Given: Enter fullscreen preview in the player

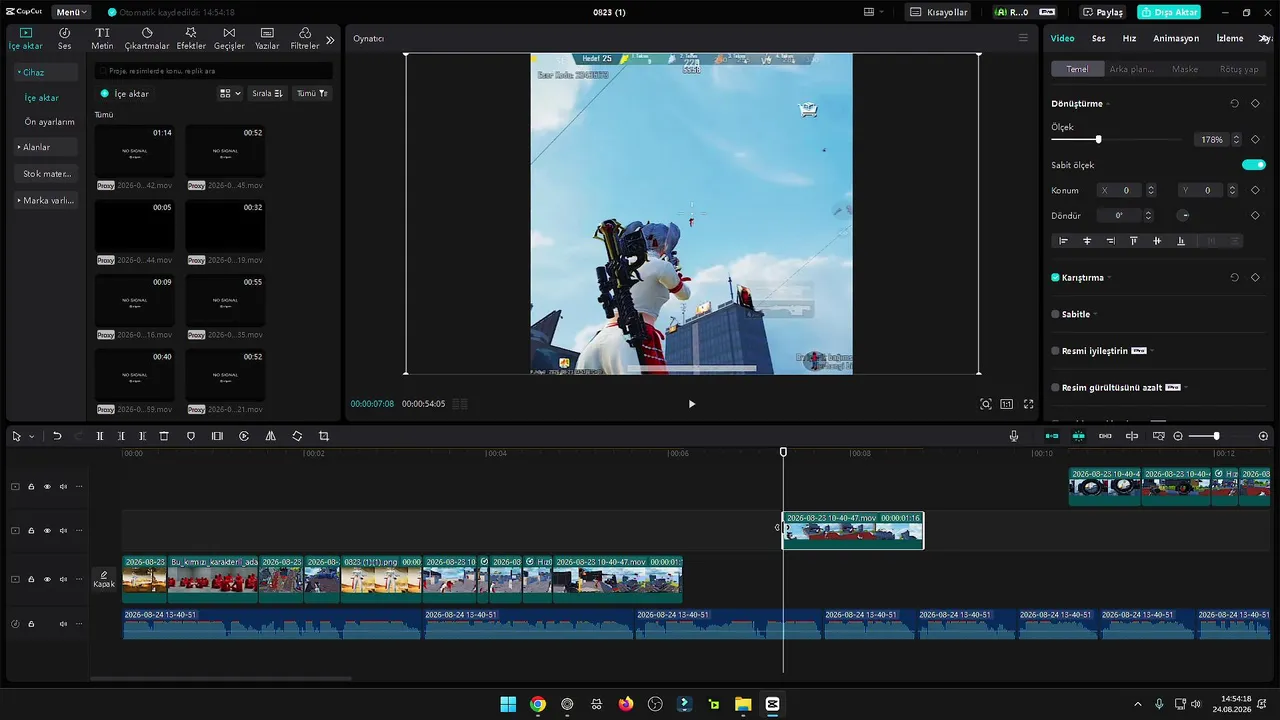Looking at the screenshot, I should tap(1028, 404).
